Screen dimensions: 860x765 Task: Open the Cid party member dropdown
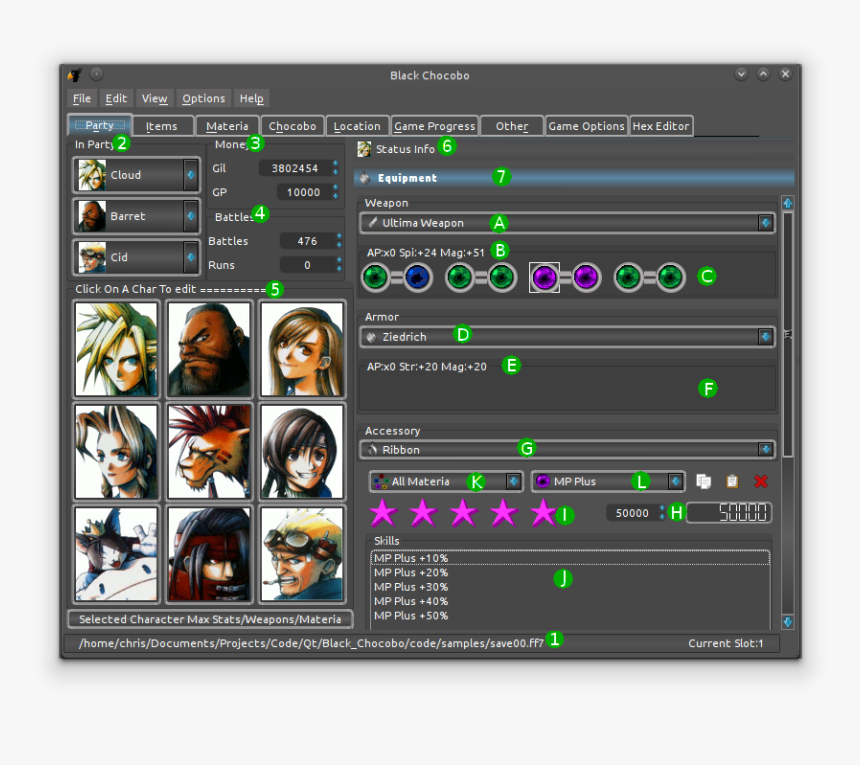tap(136, 257)
